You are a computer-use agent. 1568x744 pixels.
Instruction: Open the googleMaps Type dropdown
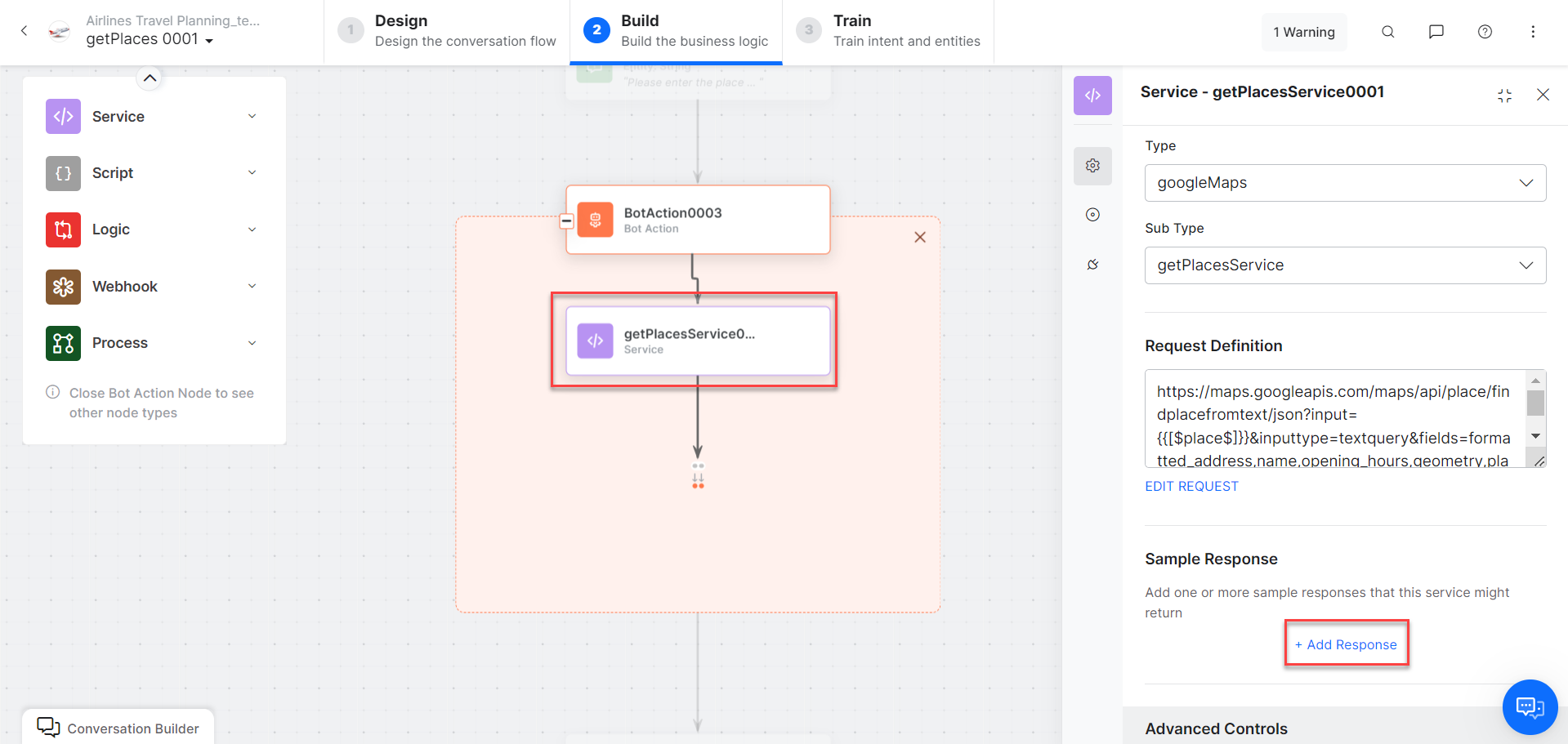1345,183
